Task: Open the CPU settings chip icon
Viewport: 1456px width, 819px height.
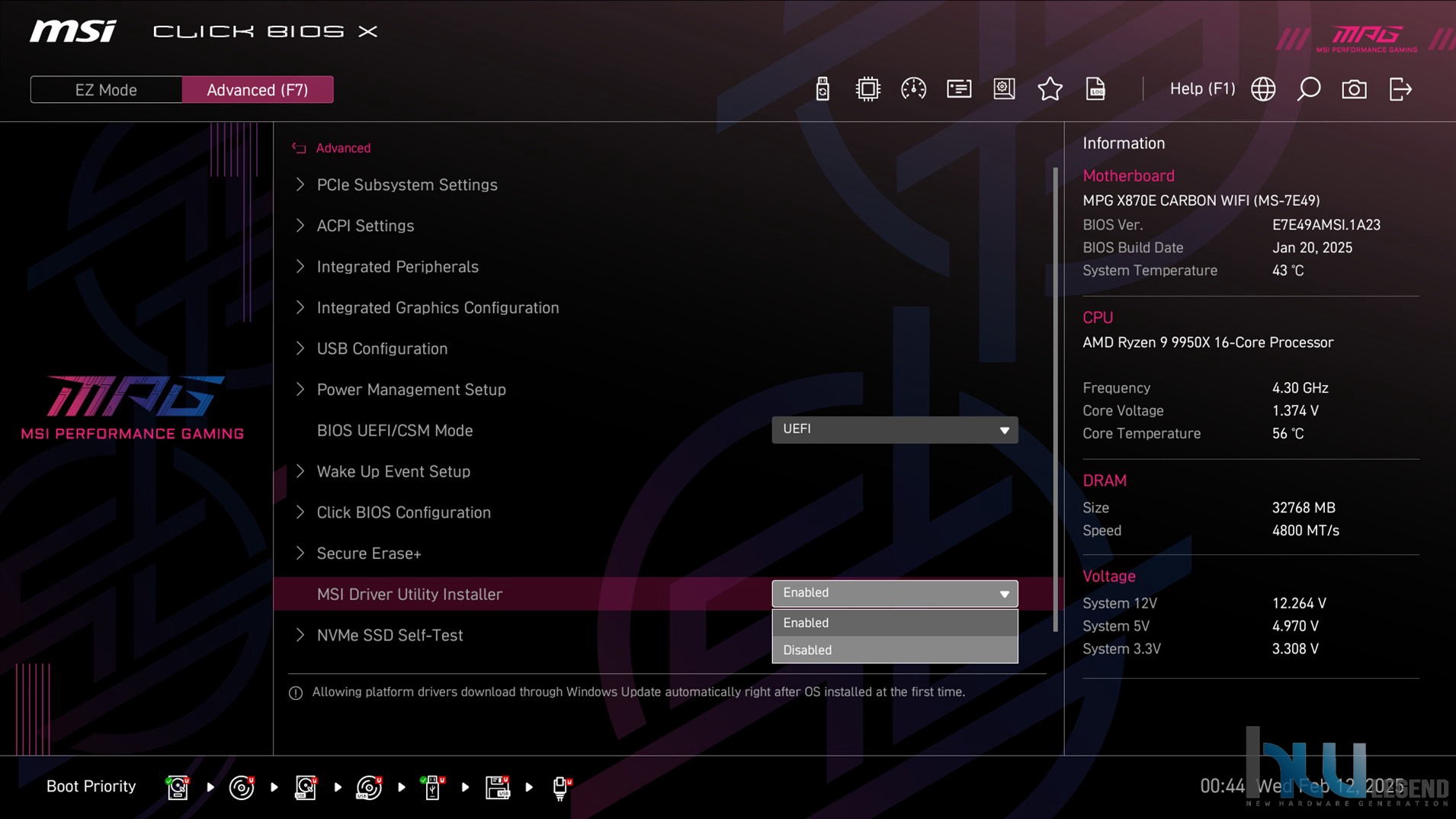Action: pyautogui.click(x=868, y=89)
